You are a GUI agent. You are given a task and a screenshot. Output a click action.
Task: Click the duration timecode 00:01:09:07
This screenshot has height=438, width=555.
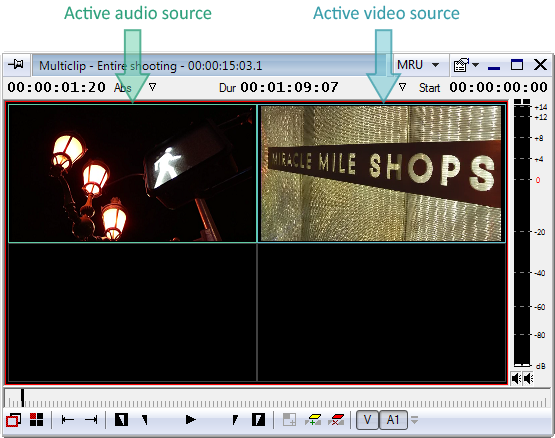[x=290, y=87]
